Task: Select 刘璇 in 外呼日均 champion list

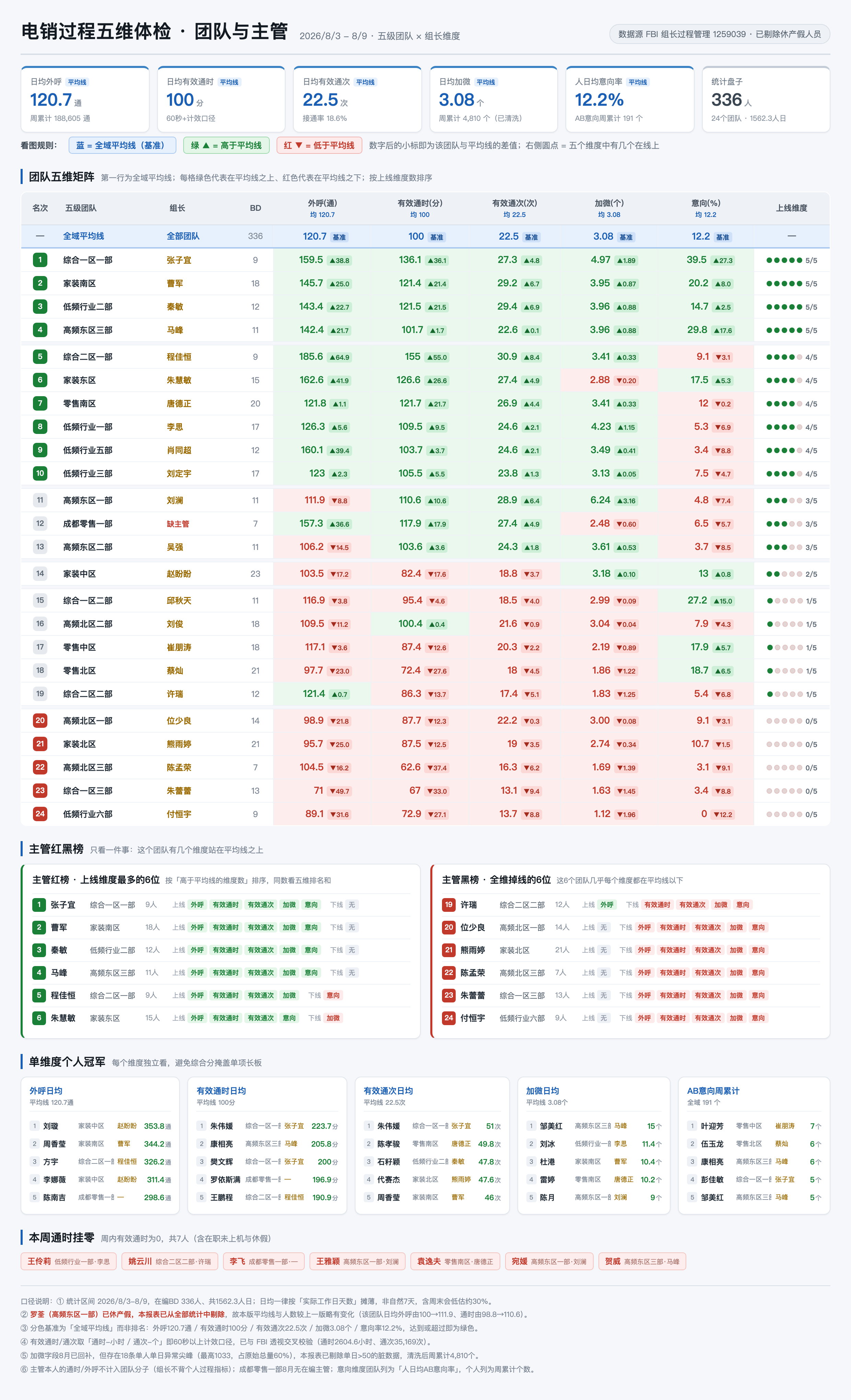Action: [50, 1126]
